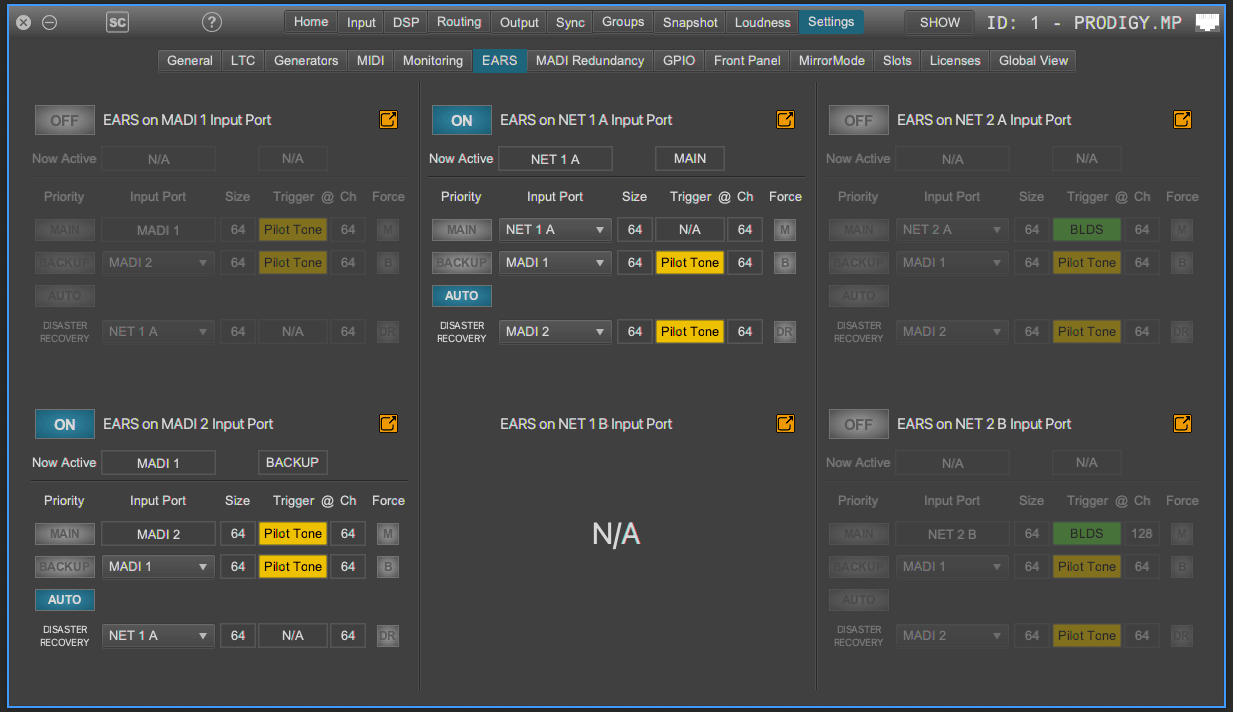
Task: Open MADI 1 backup port dropdown in NET 1 A panel
Action: [x=555, y=263]
